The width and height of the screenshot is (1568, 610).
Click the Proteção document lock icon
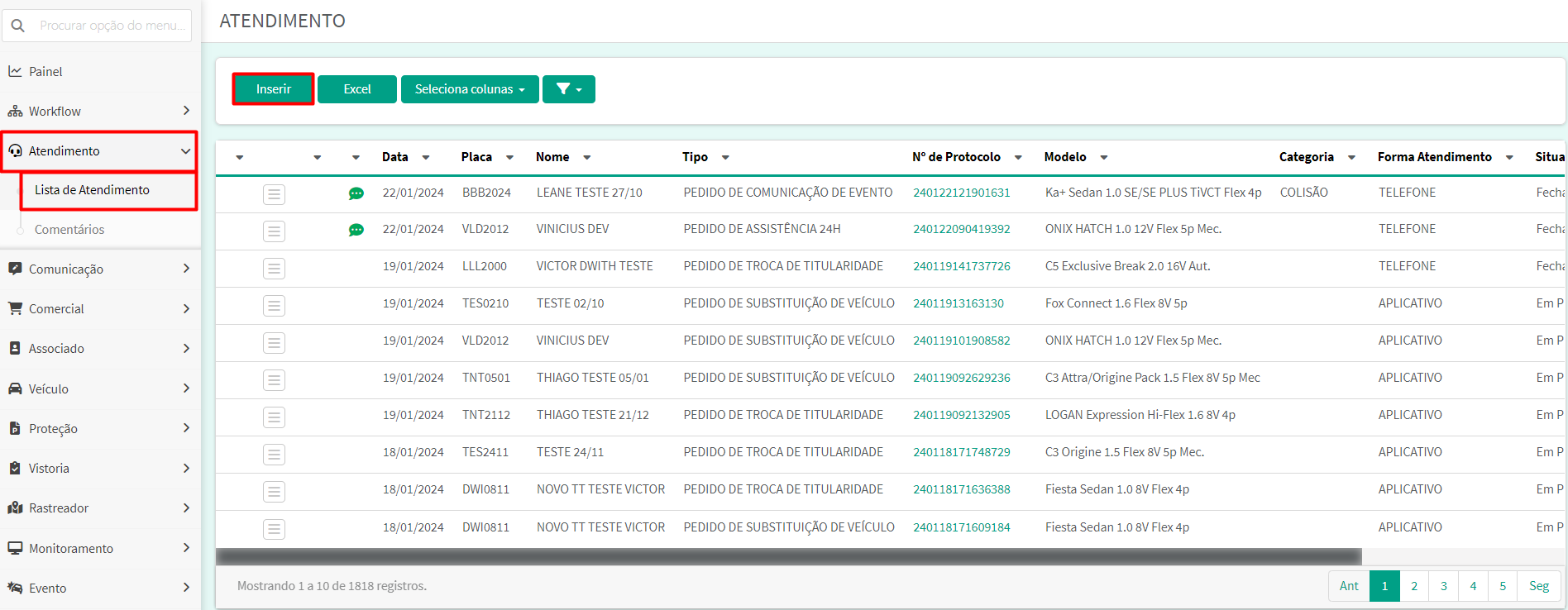pos(15,428)
